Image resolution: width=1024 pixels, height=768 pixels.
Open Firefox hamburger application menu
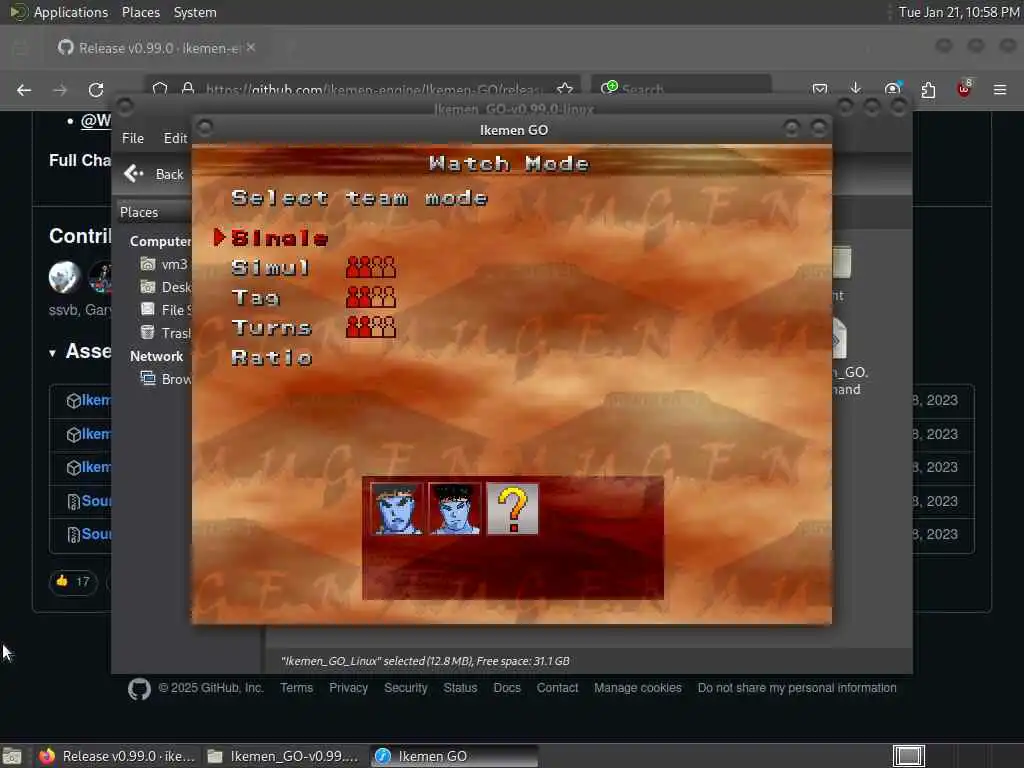[x=1000, y=89]
